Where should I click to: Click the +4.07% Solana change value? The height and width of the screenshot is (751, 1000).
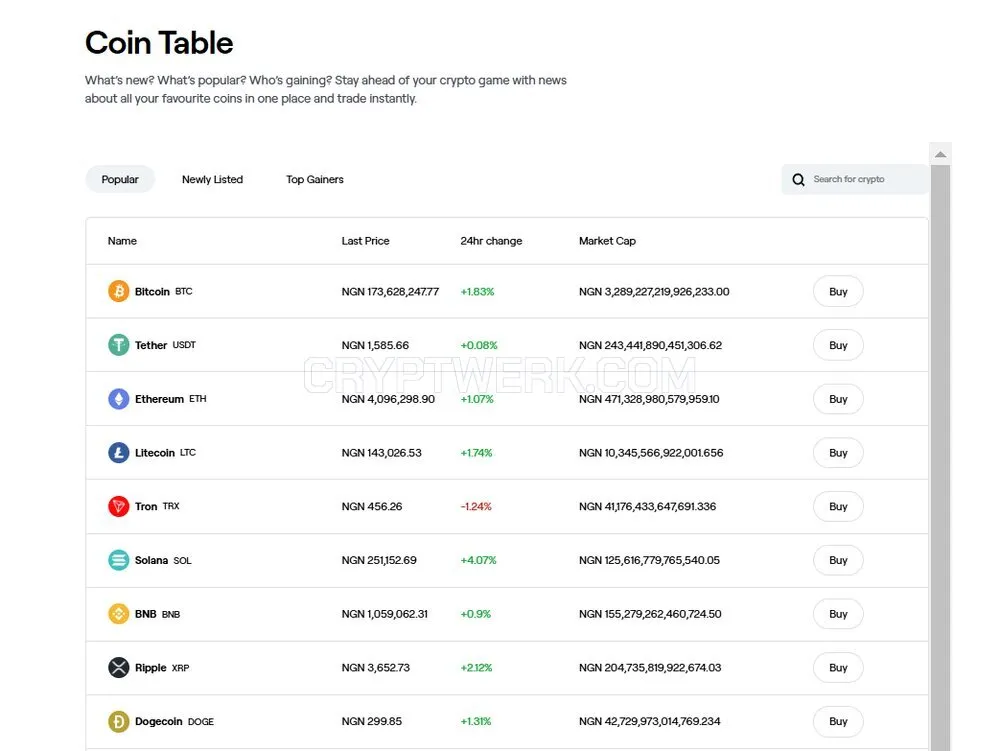pos(478,560)
